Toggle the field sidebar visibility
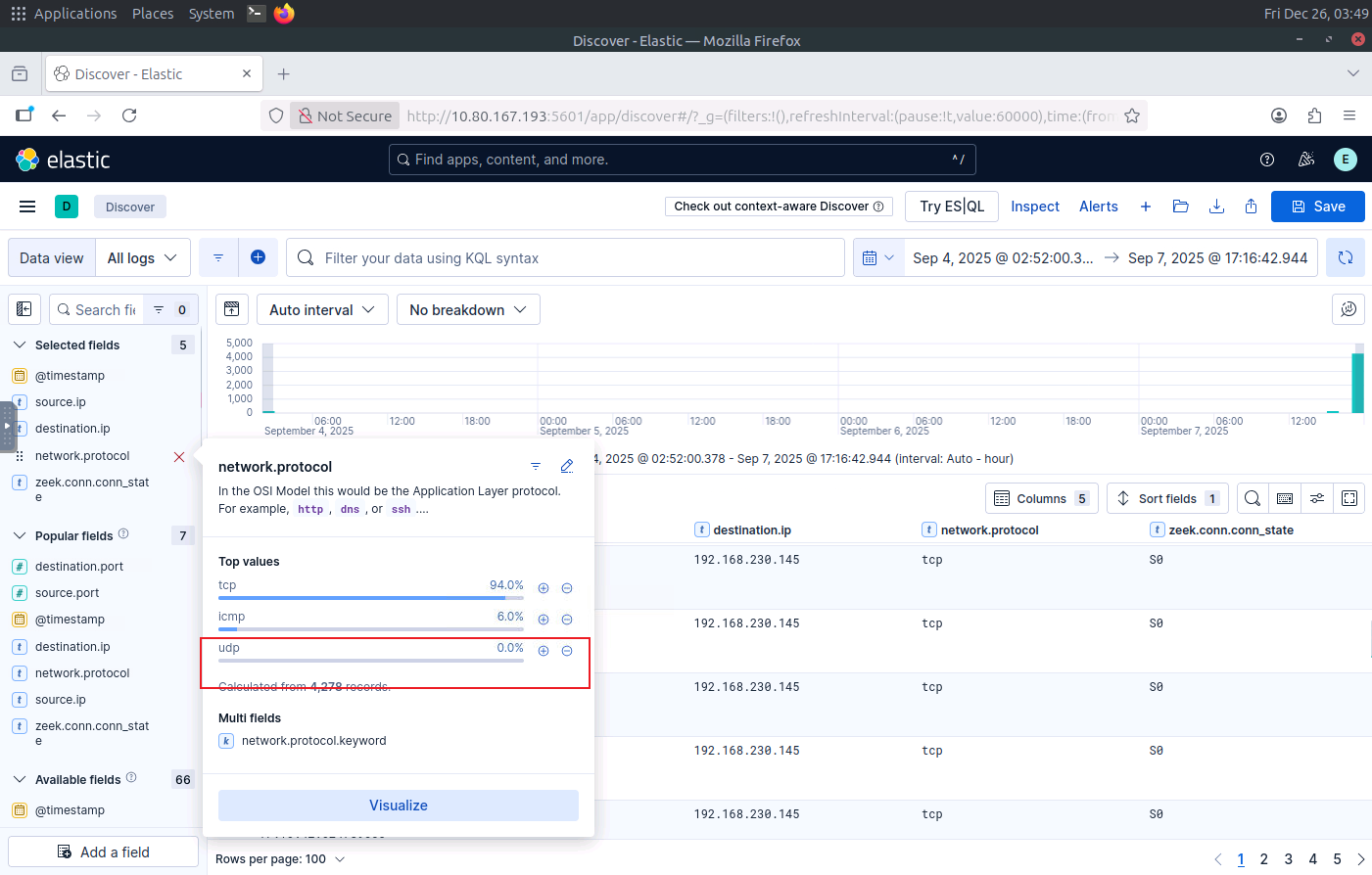The image size is (1372, 875). click(x=24, y=309)
